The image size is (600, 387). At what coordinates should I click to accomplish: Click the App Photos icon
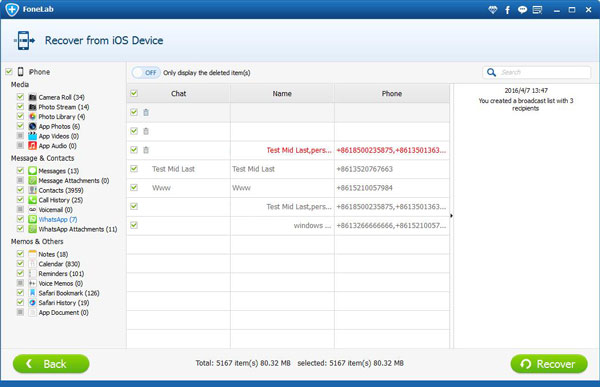(x=33, y=126)
